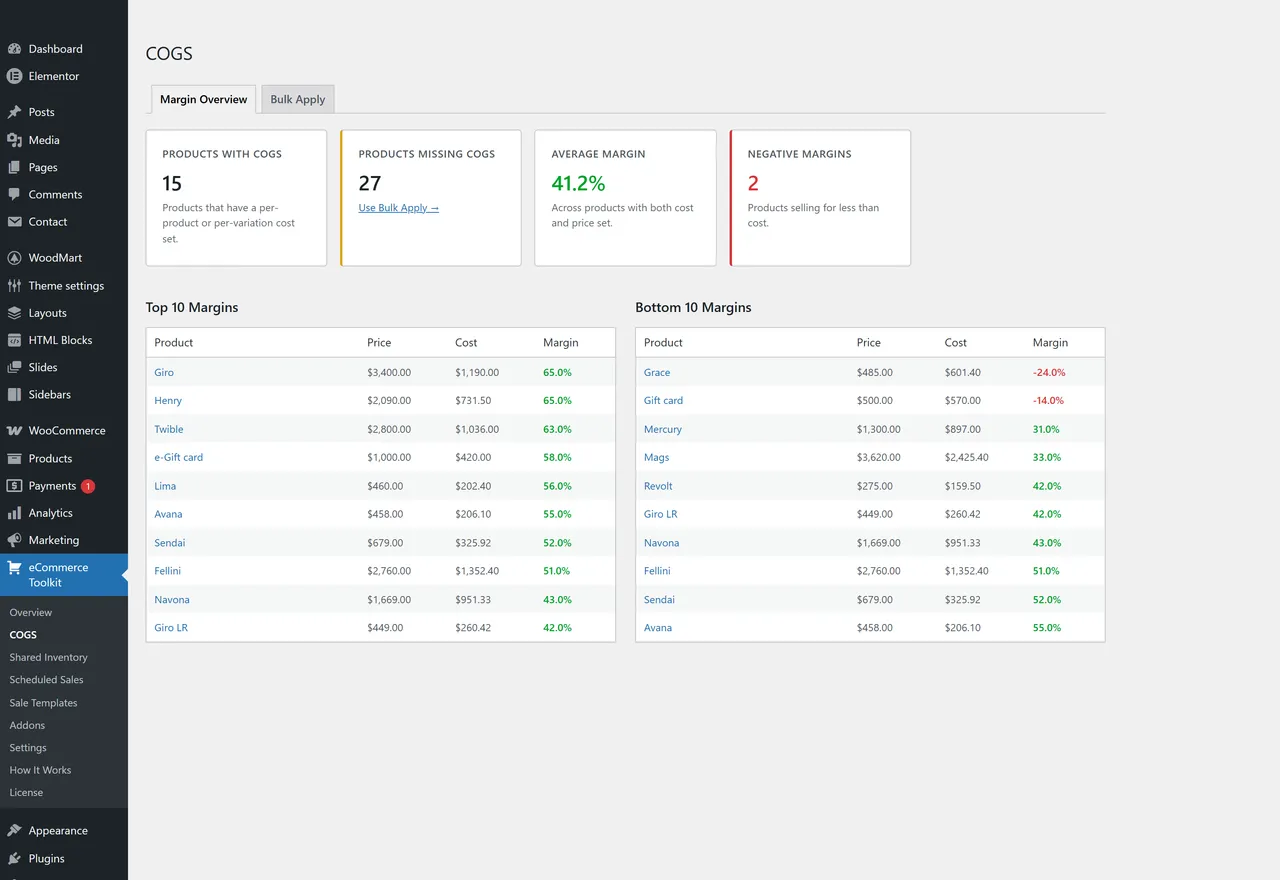Screen dimensions: 1280x880
Task: Click the Media library icon
Action: click(x=14, y=140)
